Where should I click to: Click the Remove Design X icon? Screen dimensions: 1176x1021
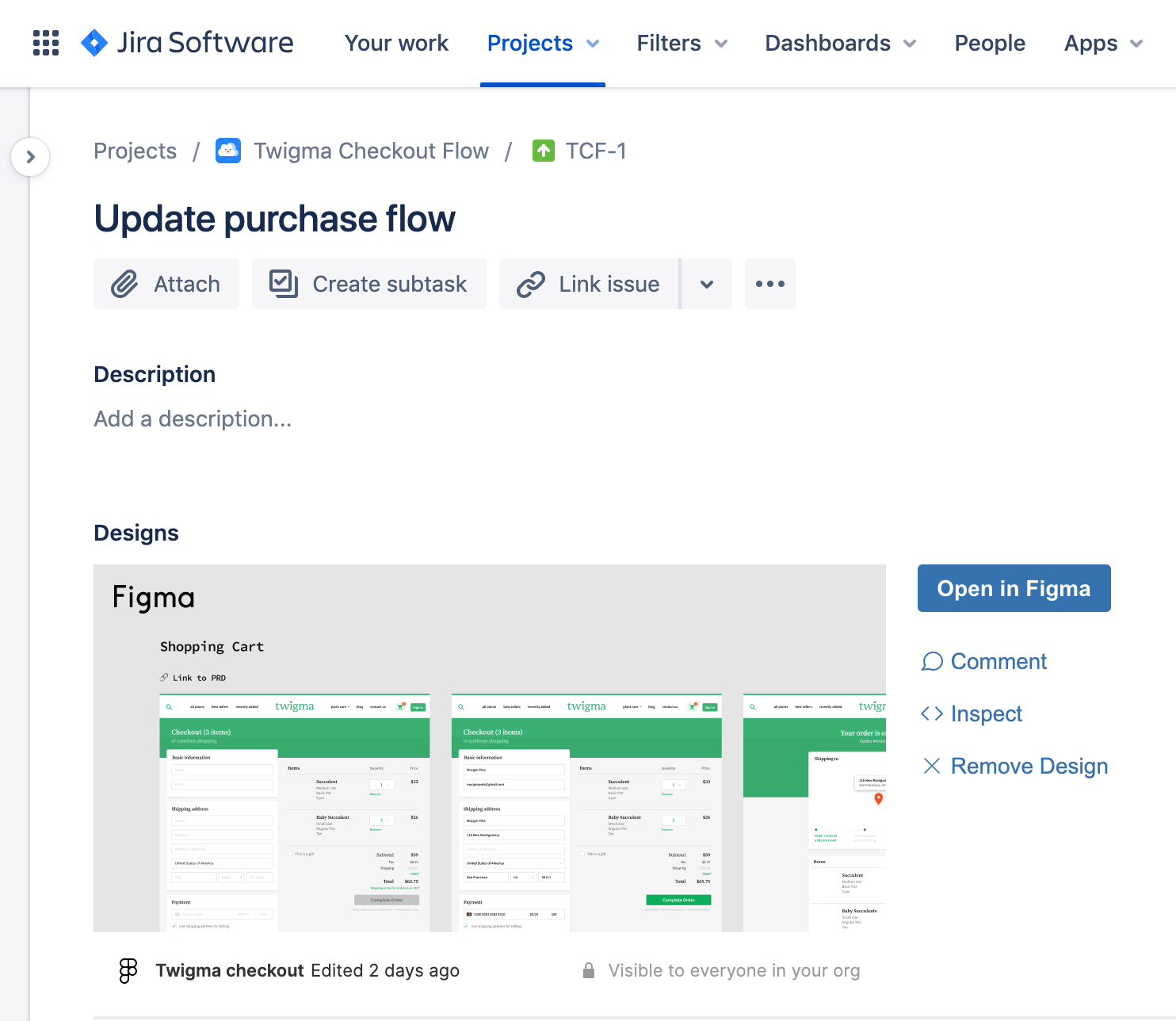[x=932, y=766]
